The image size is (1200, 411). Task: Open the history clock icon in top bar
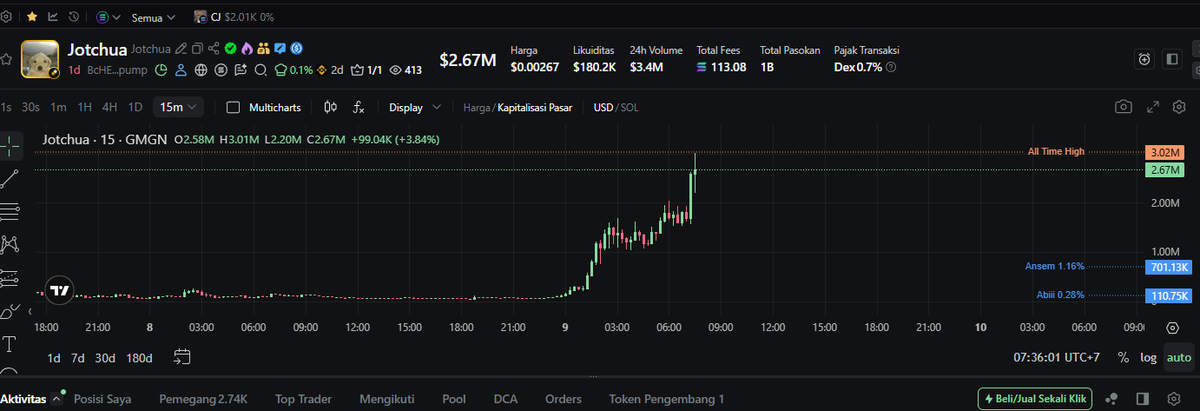coord(74,17)
